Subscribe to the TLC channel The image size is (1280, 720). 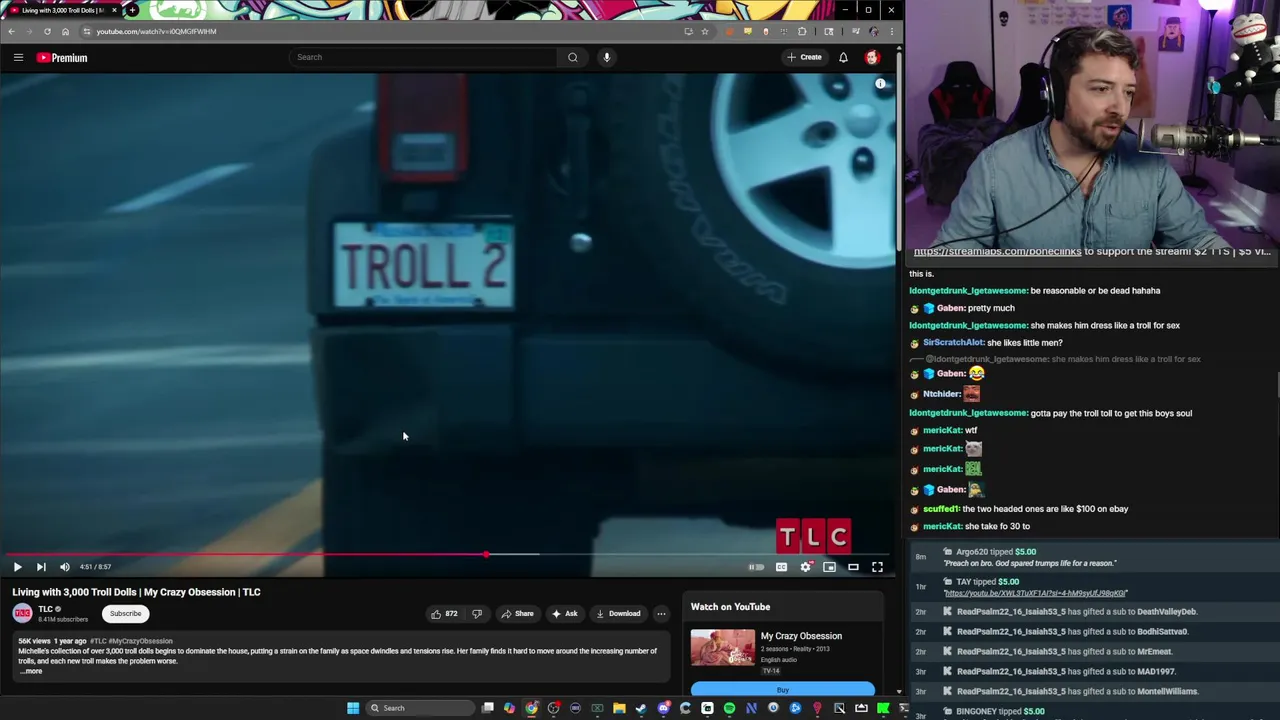(126, 614)
